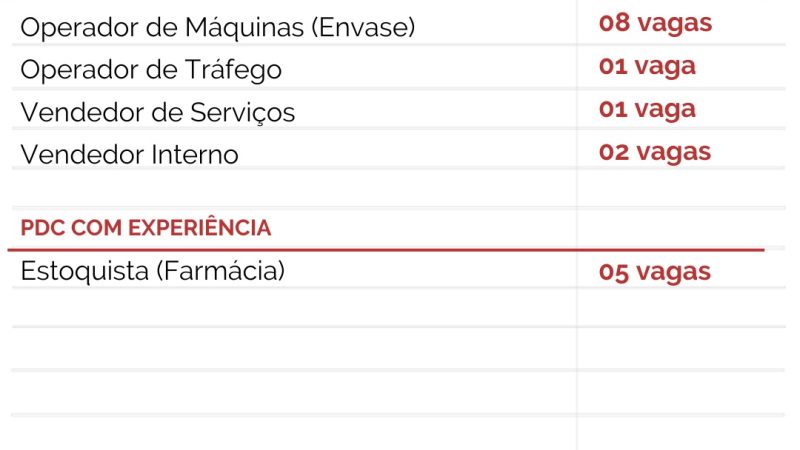
Task: Select the '02 vagas' count
Action: tap(655, 152)
